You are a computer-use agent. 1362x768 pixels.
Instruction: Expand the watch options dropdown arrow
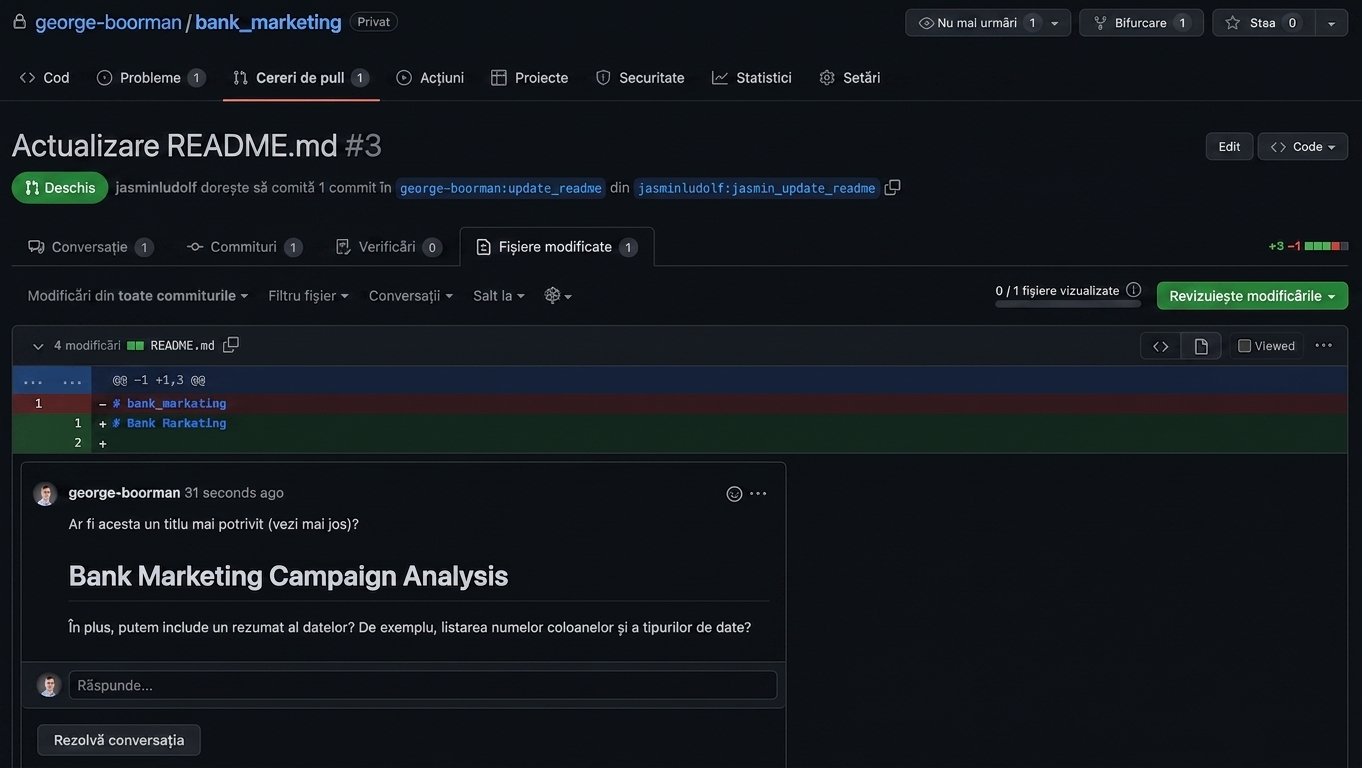[1055, 23]
